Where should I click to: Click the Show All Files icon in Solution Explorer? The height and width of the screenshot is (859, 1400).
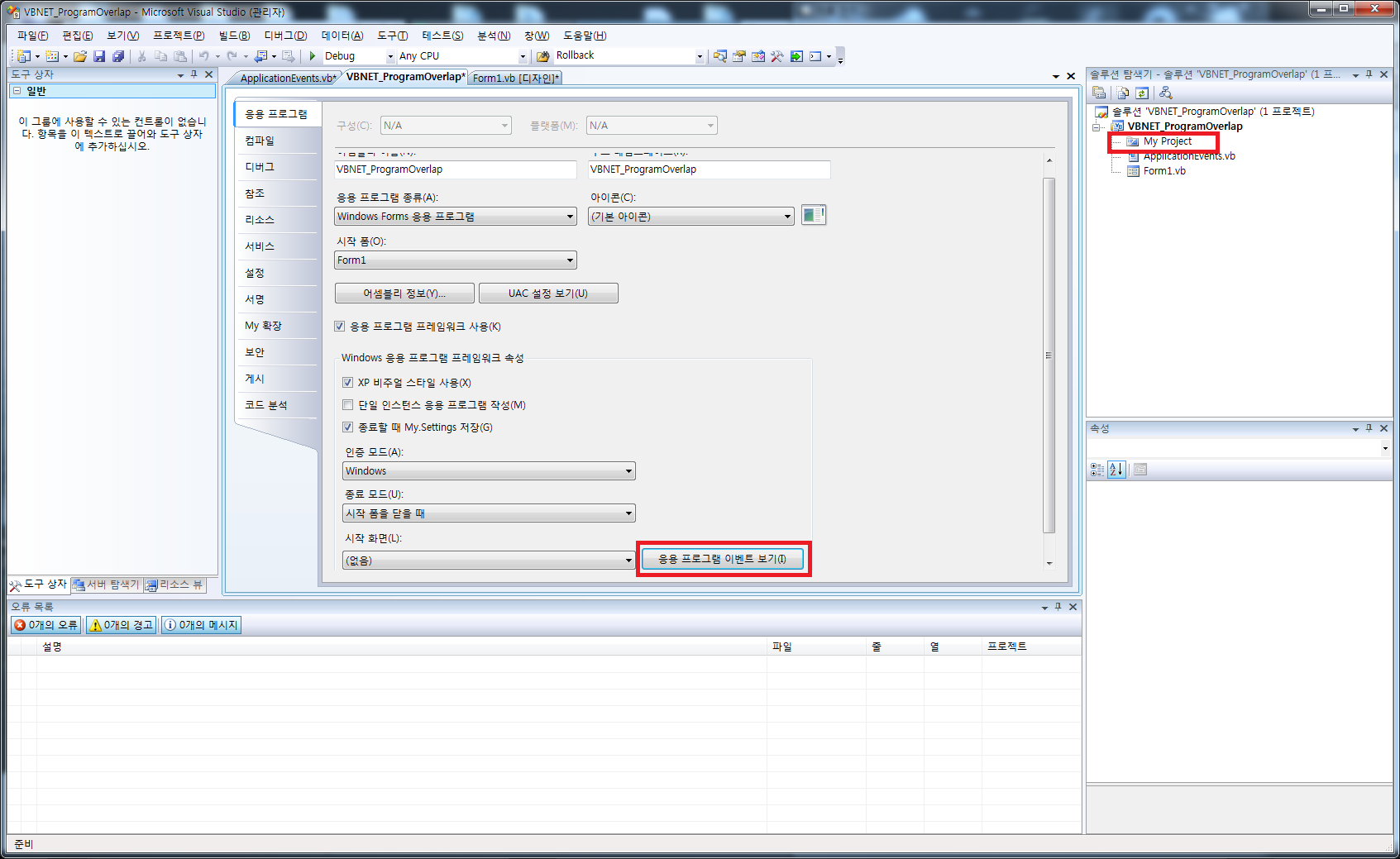point(1123,93)
